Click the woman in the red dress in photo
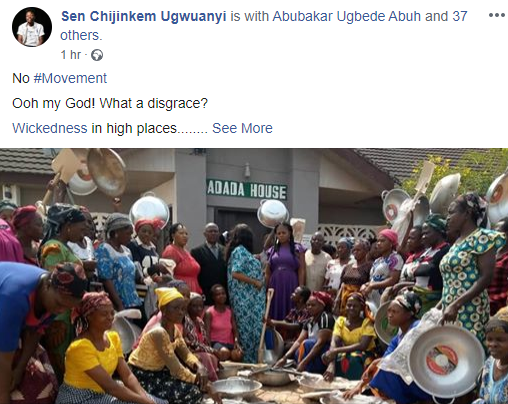 [x=181, y=260]
